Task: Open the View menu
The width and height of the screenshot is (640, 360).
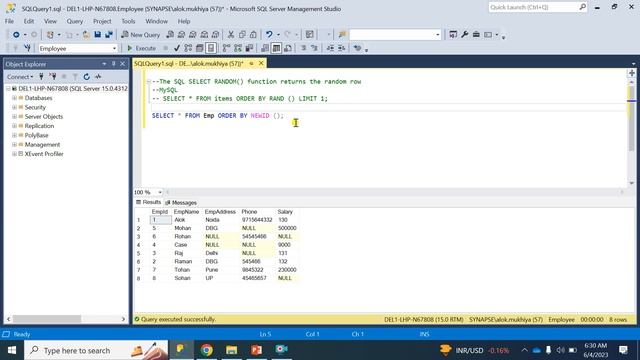Action: click(x=50, y=21)
